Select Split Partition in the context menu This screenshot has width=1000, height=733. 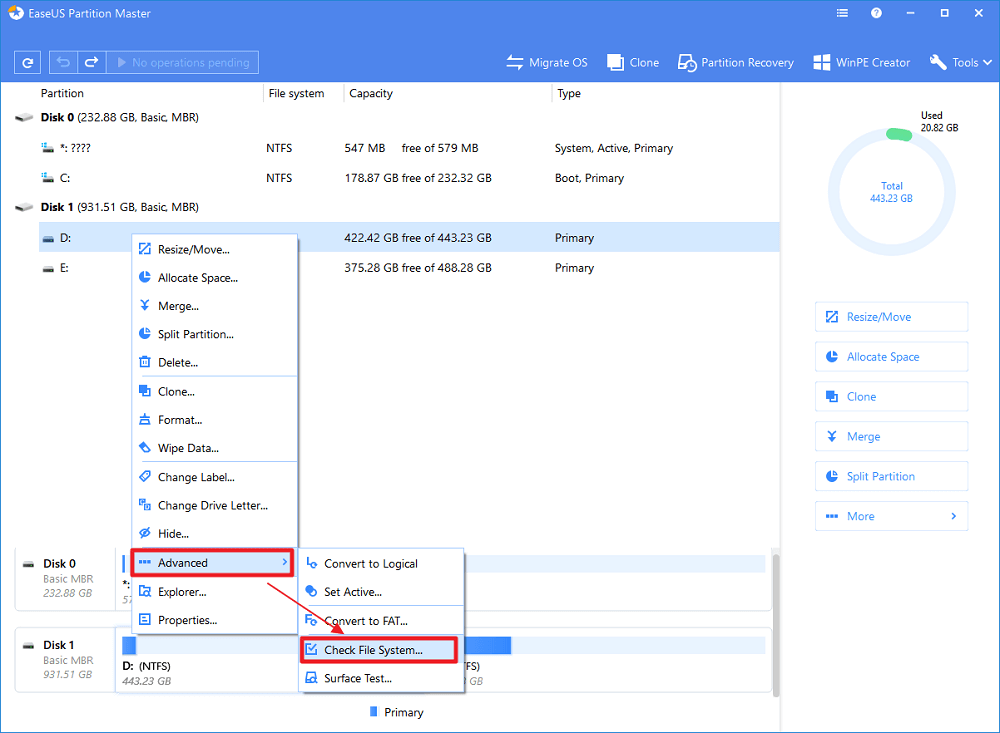195,334
